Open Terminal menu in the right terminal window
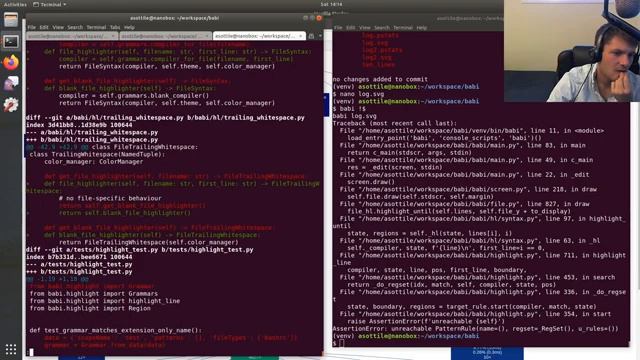The image size is (640, 360). [x=403, y=28]
